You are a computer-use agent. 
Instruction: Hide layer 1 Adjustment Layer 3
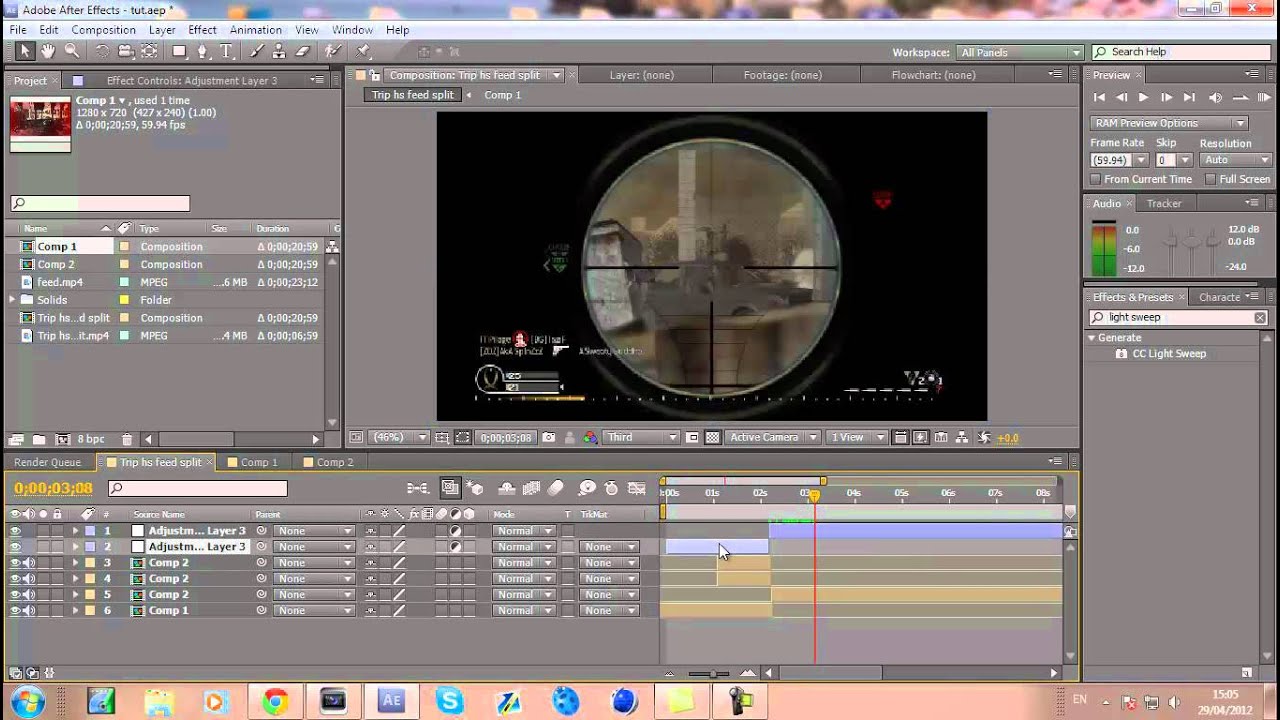click(15, 531)
